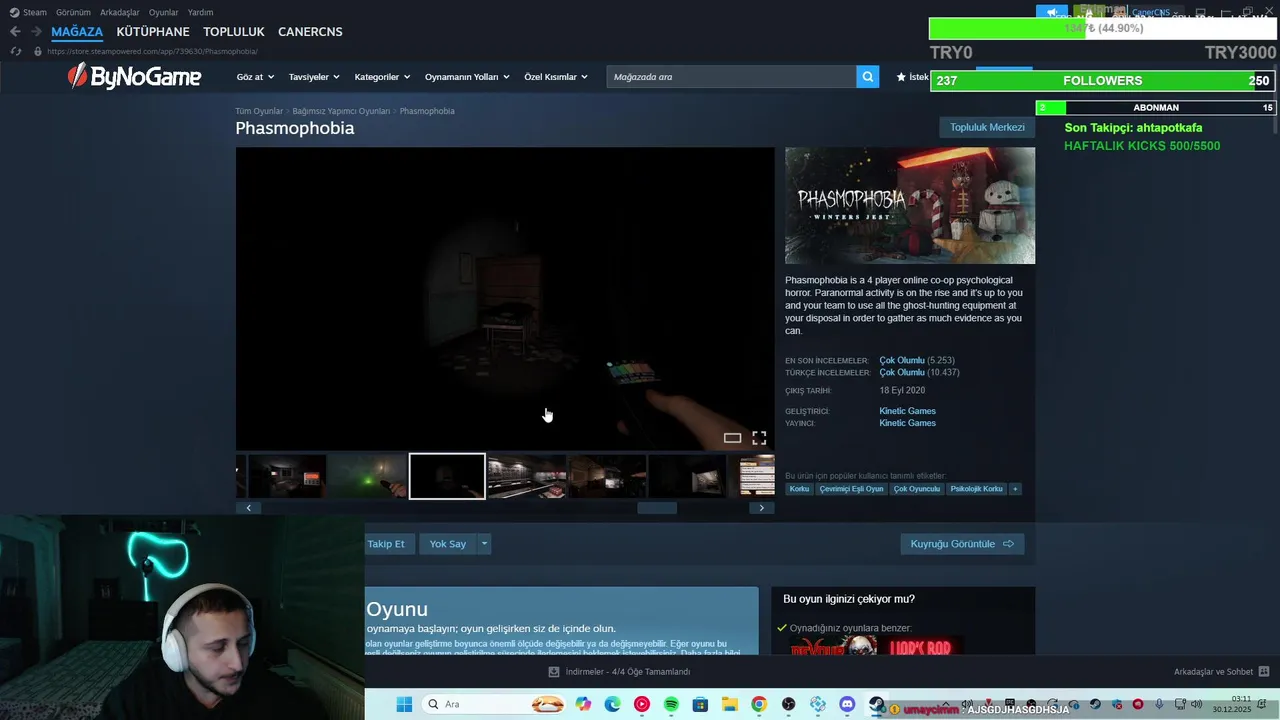Click the Arkadaşlar ve Sohbet chat icon
The image size is (1280, 720).
point(1264,672)
